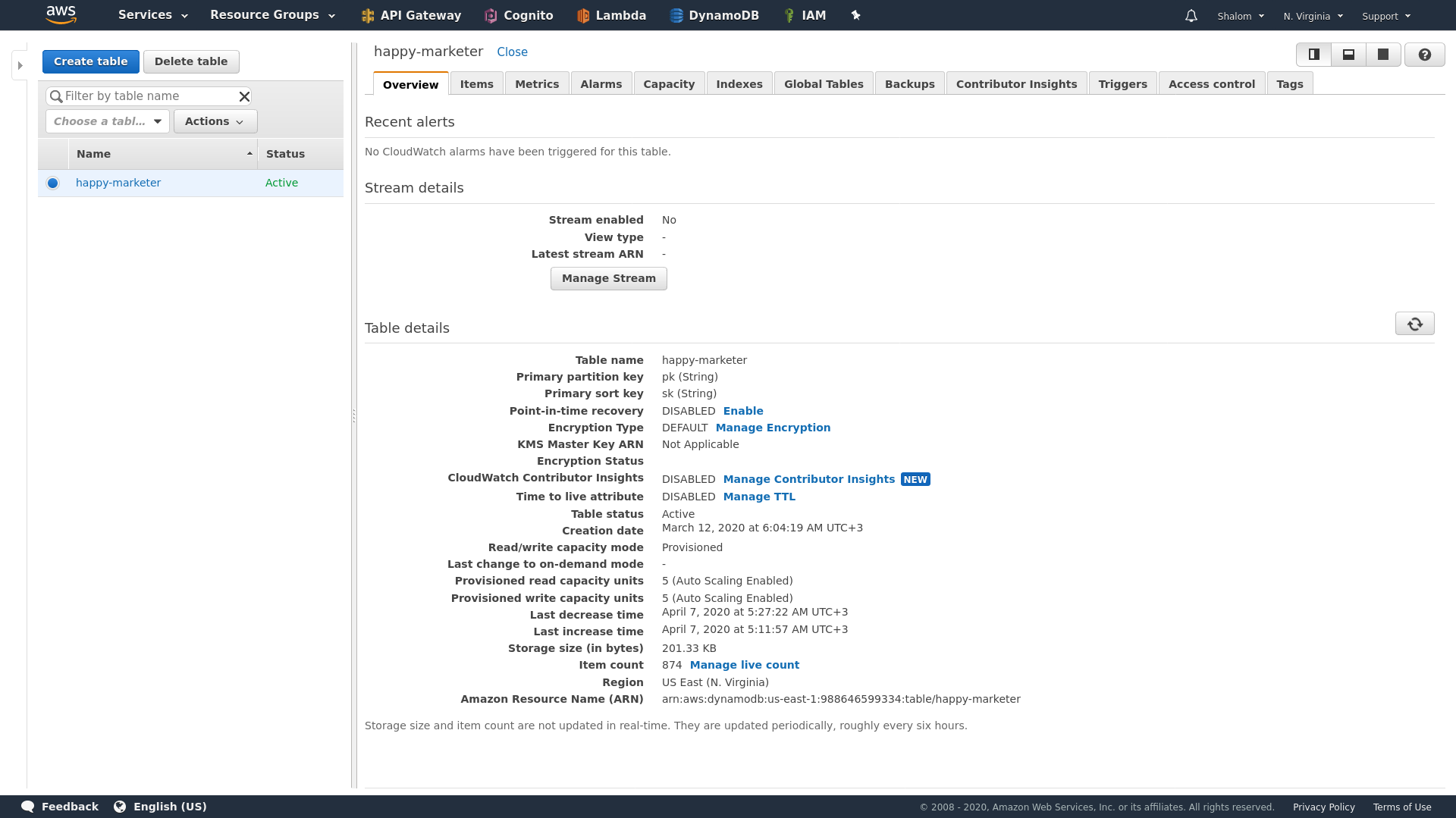Open the Actions dropdown
This screenshot has width=1456, height=818.
(215, 121)
